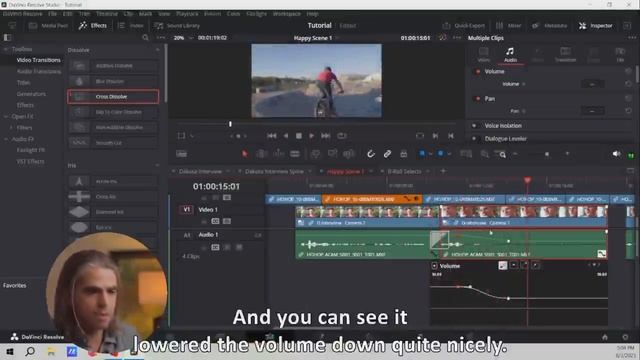640x360 pixels.
Task: Open the Mixer panel
Action: point(509,25)
